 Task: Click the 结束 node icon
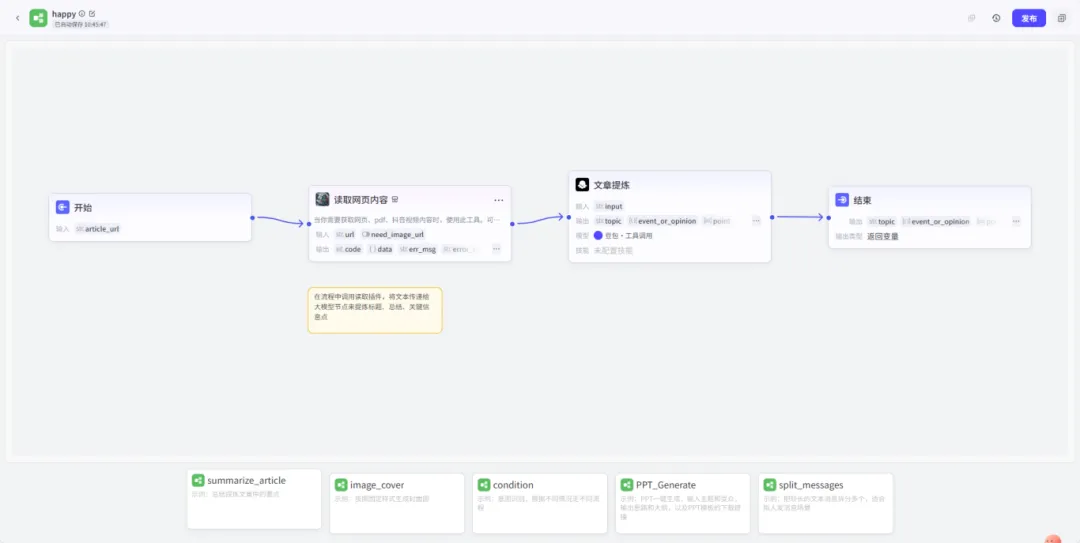click(x=842, y=200)
